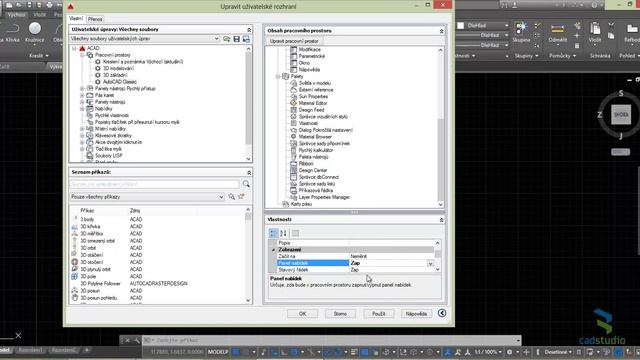Click the round expand dialog arrow icon
Screen dimensions: 640x360
[442, 313]
